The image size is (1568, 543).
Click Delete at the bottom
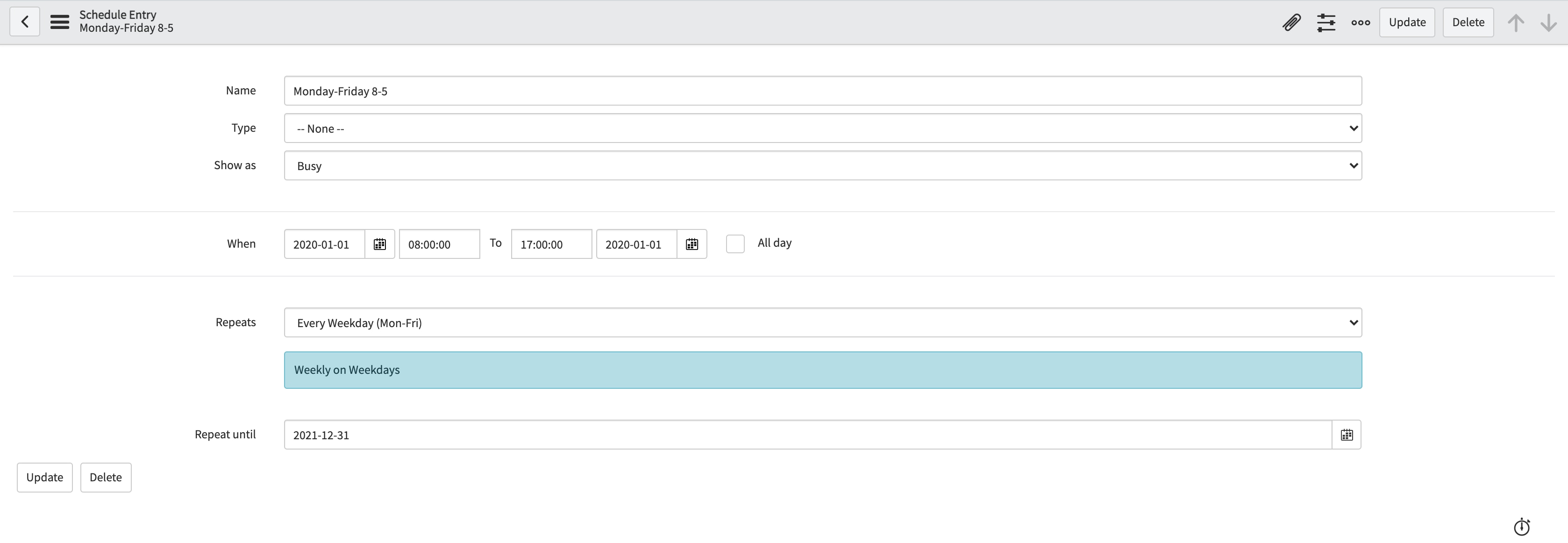tap(105, 477)
